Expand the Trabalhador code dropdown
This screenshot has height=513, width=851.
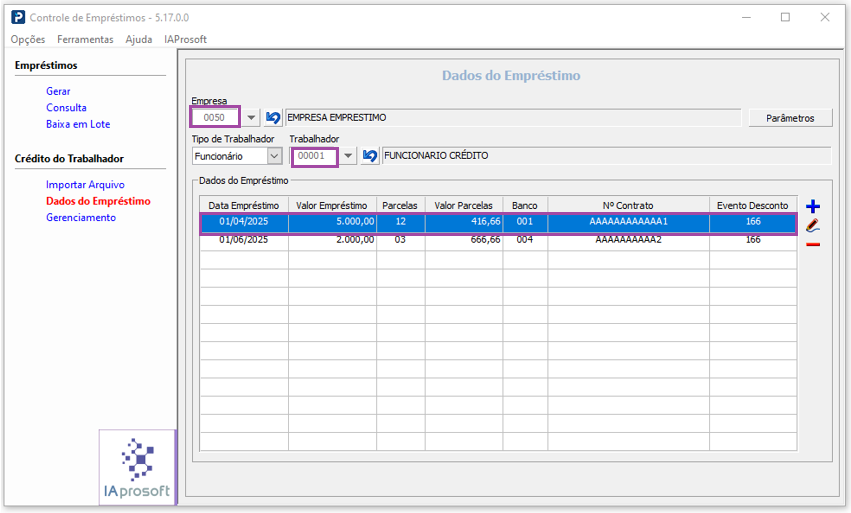click(348, 156)
